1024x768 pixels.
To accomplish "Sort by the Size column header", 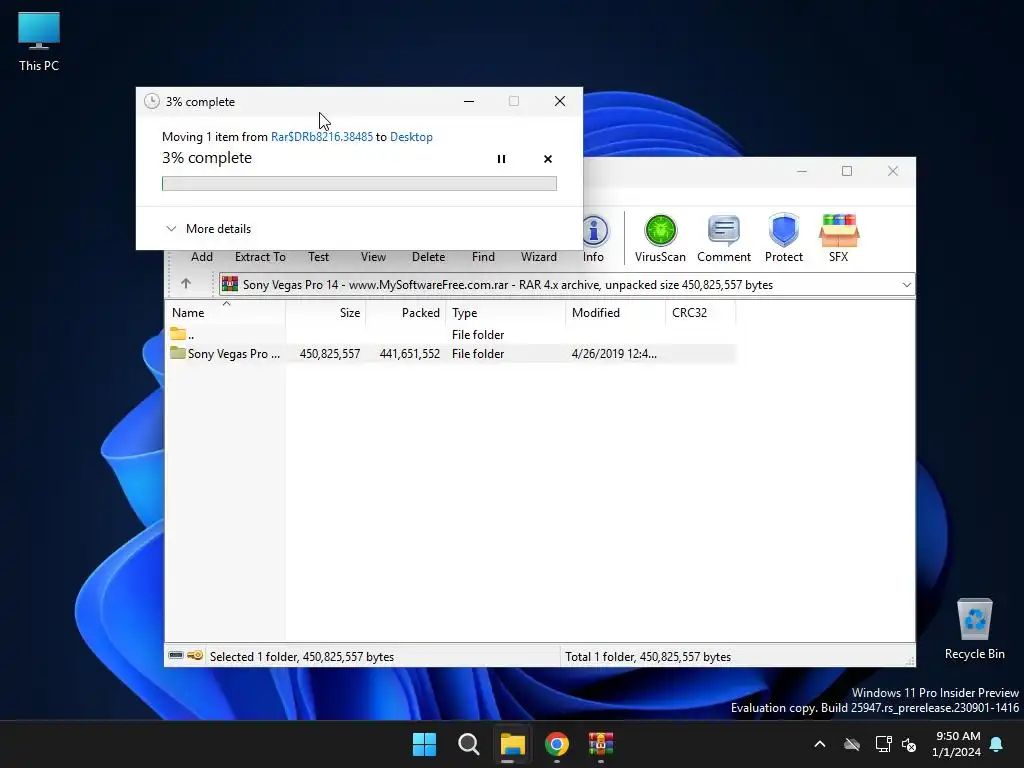I will [325, 313].
